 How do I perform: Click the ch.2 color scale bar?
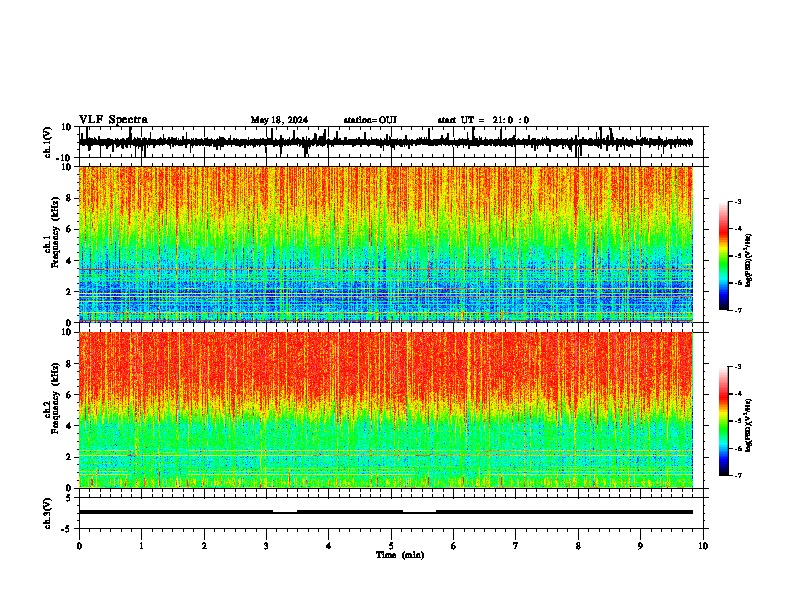724,421
